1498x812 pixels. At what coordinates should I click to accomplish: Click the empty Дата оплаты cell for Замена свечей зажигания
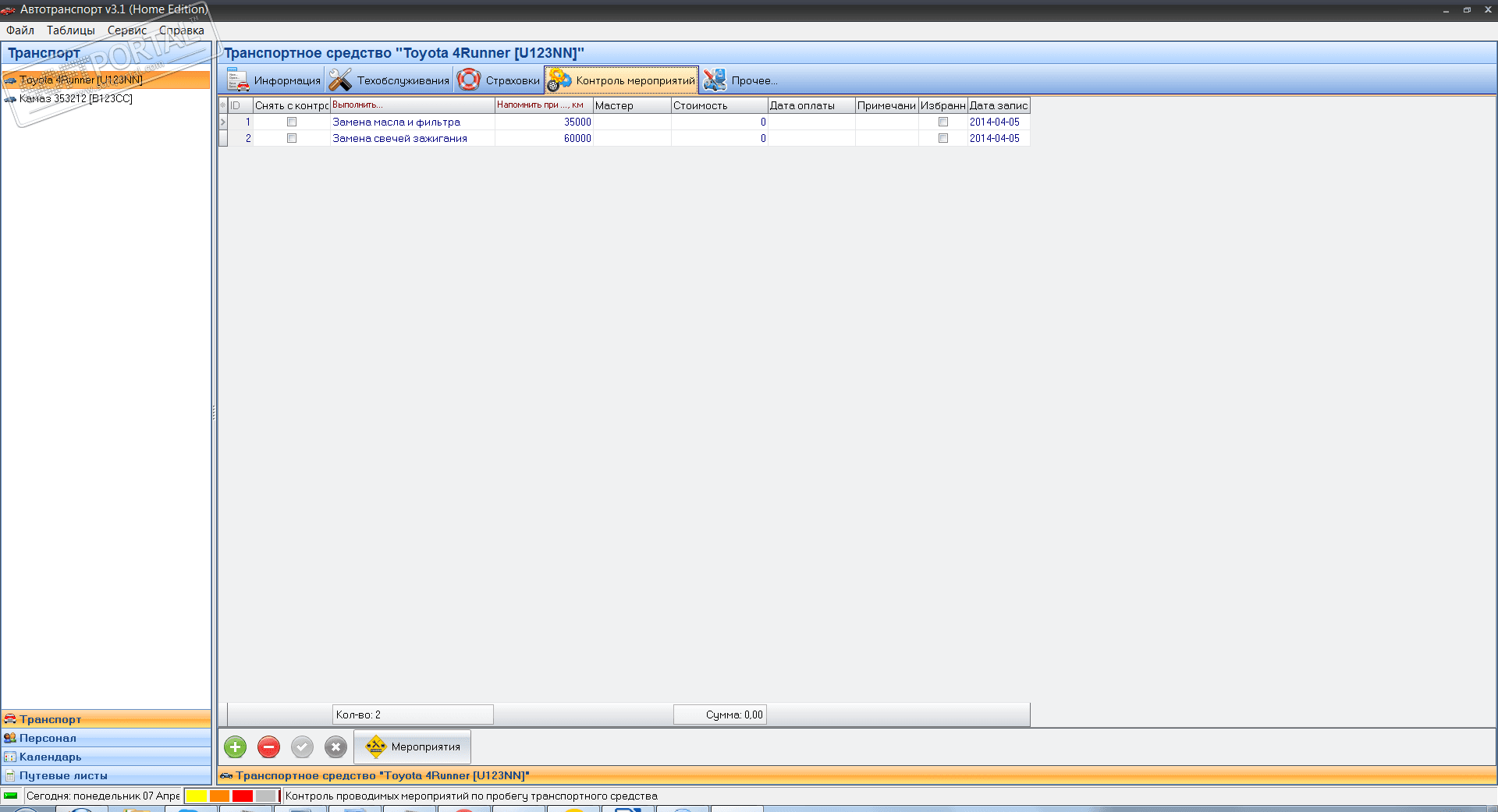click(811, 138)
